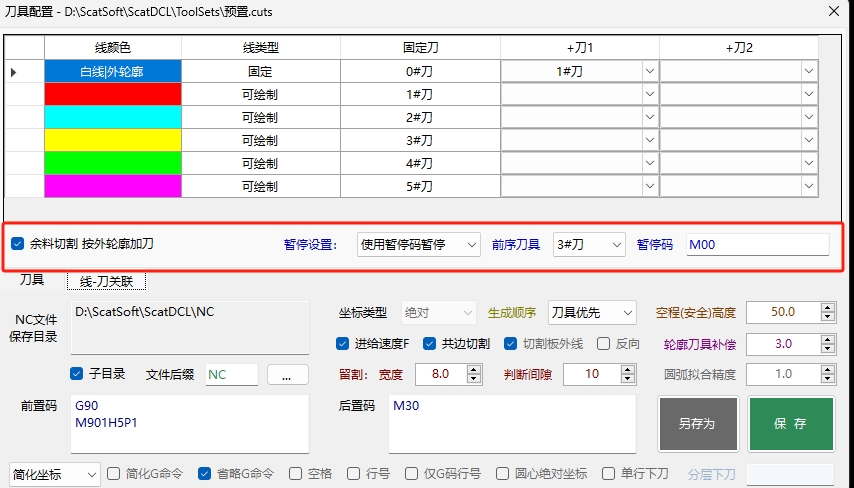Viewport: 854px width, 488px height.
Task: Decrease 空程(安全)高度 with the down arrow
Action: click(x=827, y=317)
